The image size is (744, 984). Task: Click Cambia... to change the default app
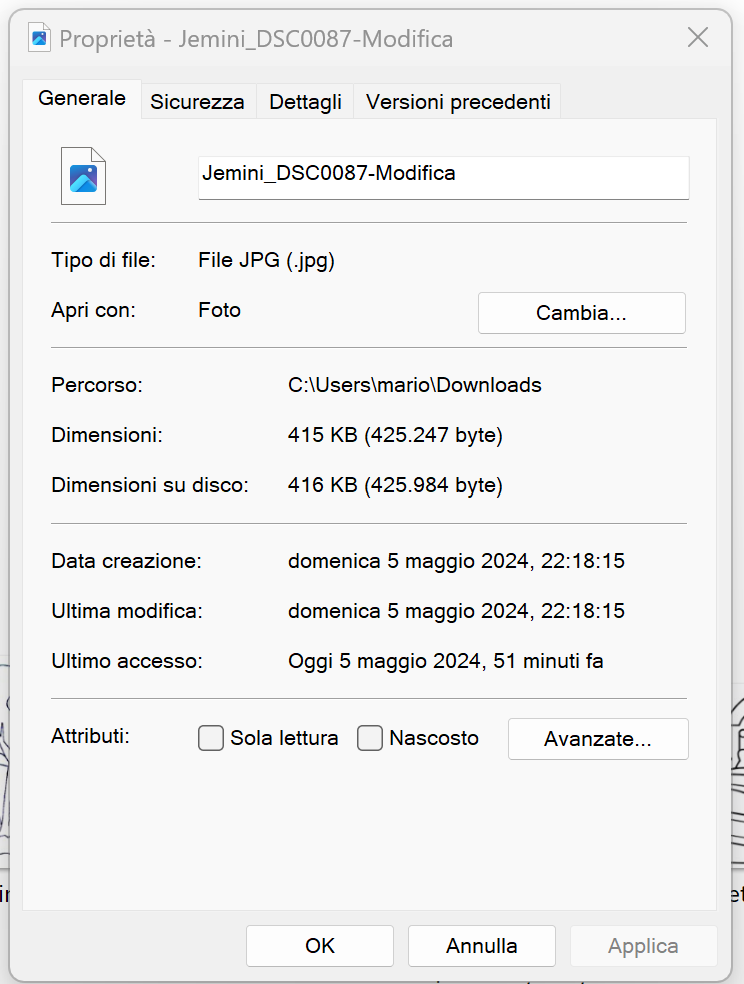(x=582, y=313)
